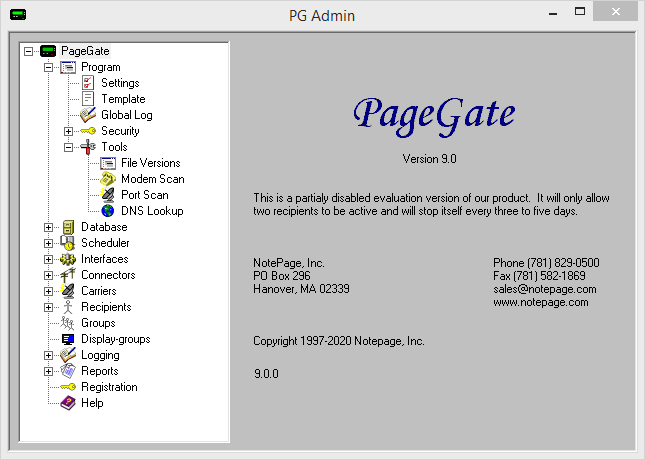645x460 pixels.
Task: Expand the Recipients branch
Action: click(x=49, y=307)
